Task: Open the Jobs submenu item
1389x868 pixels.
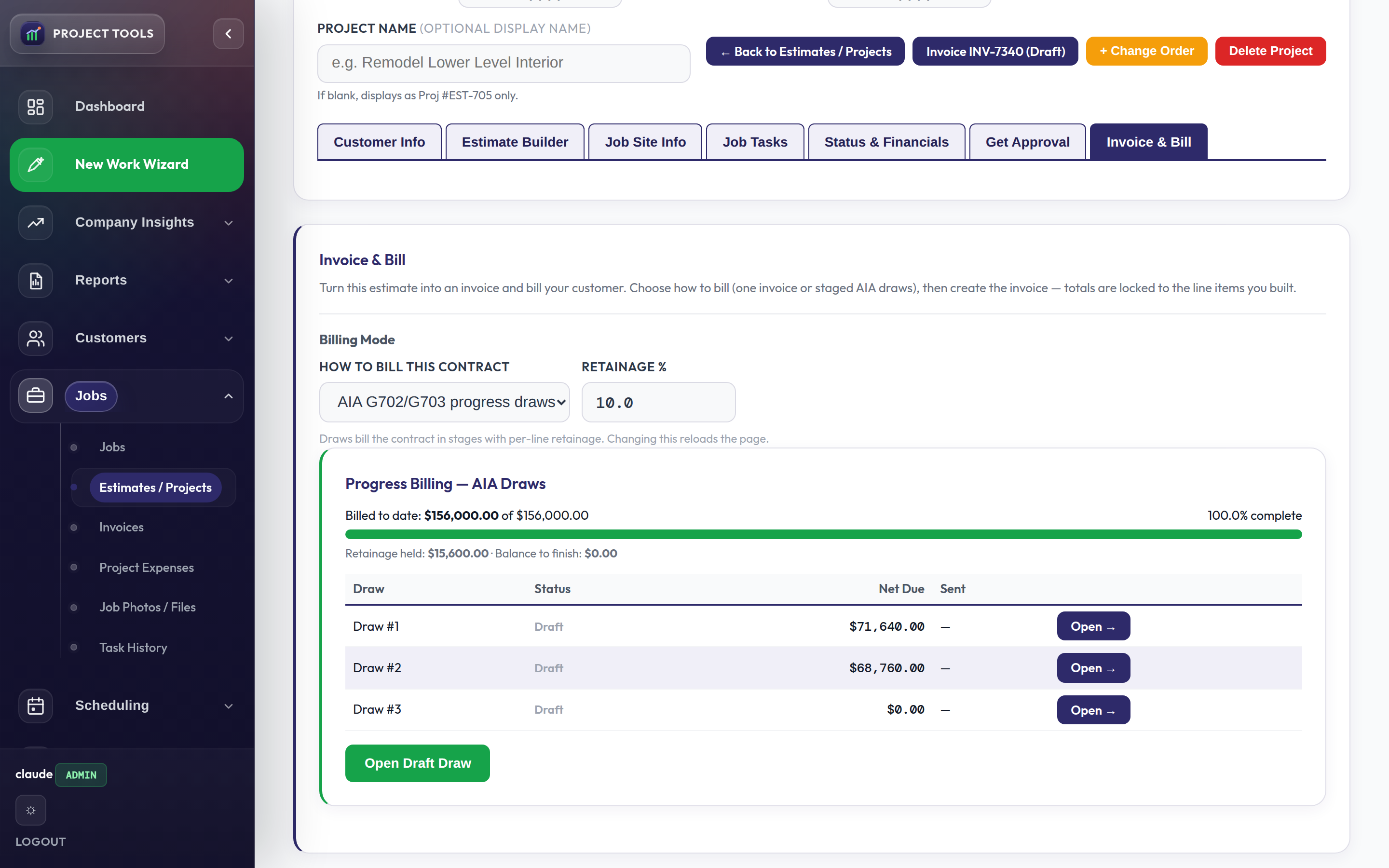Action: [112, 447]
